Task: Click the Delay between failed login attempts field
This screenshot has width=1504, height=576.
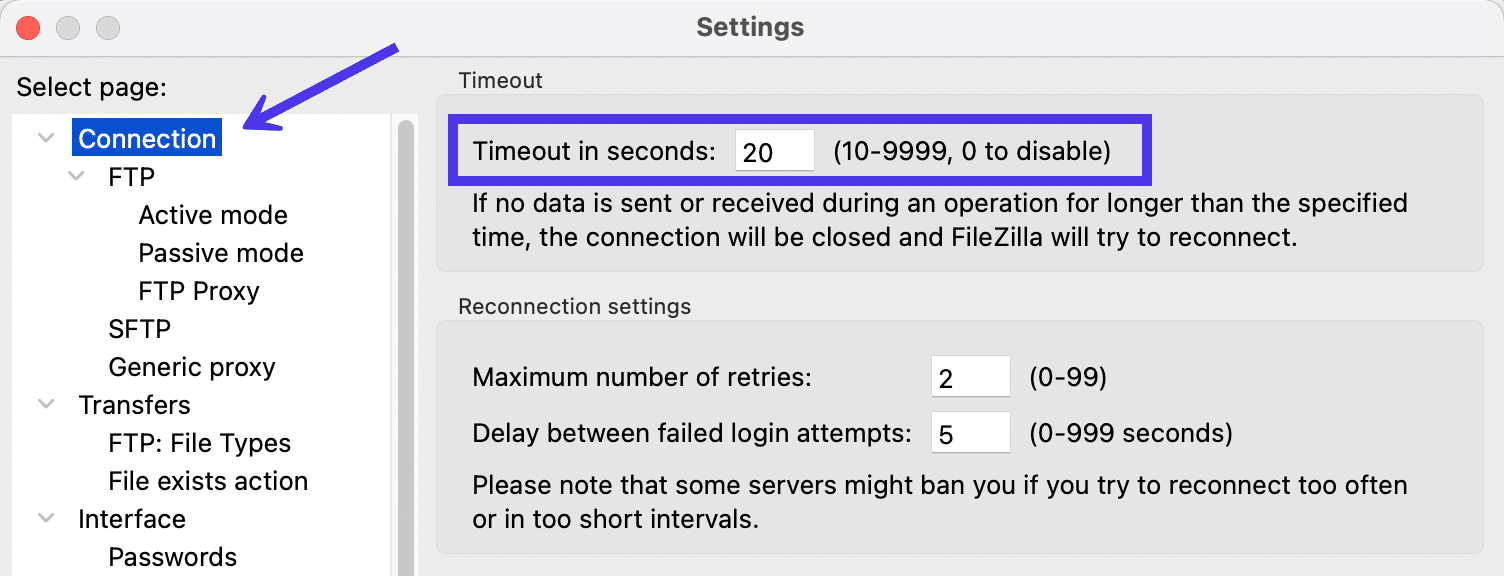Action: pyautogui.click(x=970, y=432)
